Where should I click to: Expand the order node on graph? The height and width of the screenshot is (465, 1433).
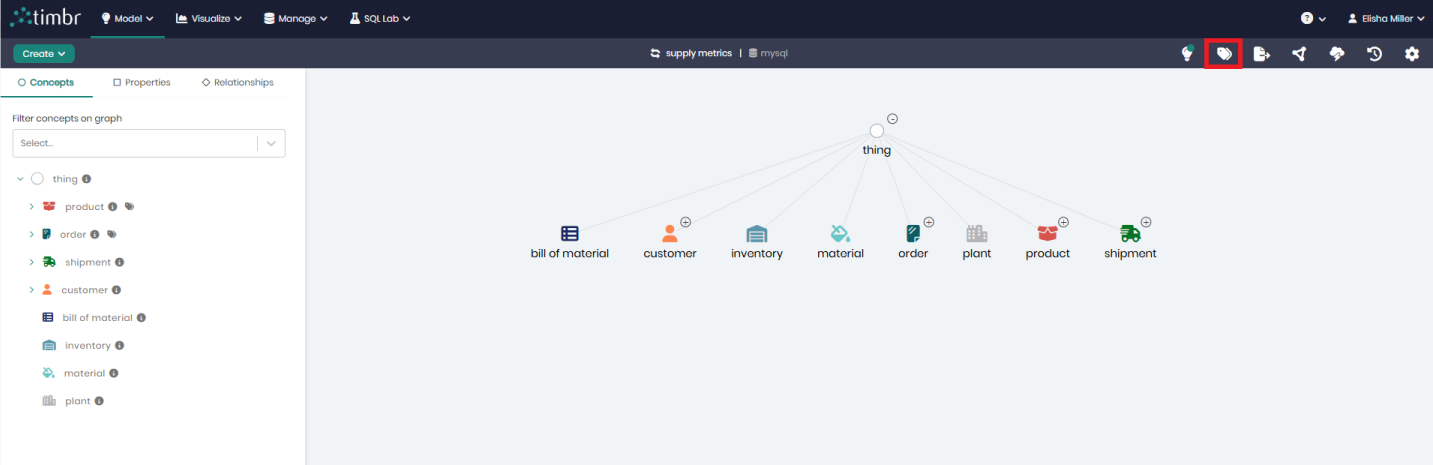coord(929,222)
